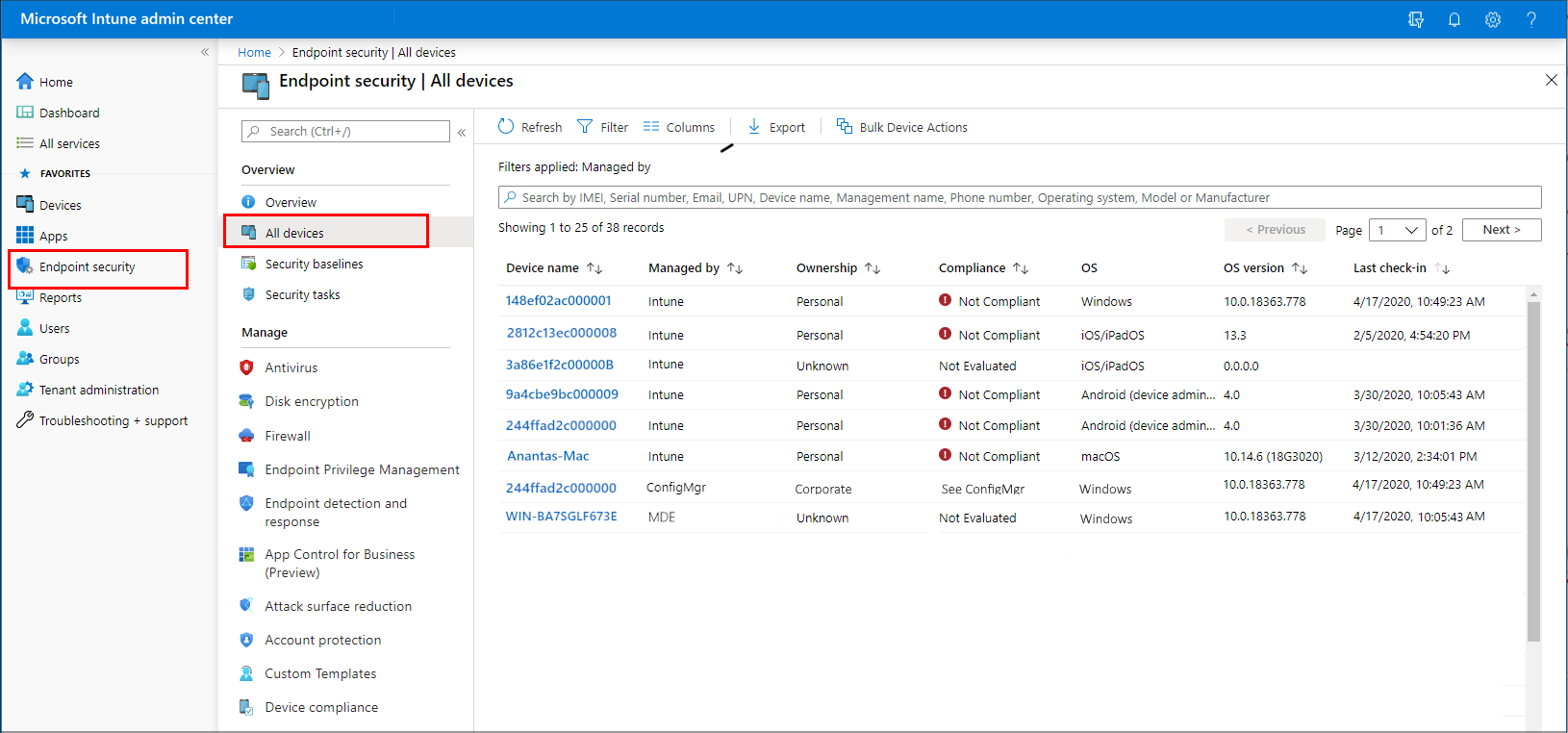
Task: Click the notifications bell icon
Action: coord(1454,19)
